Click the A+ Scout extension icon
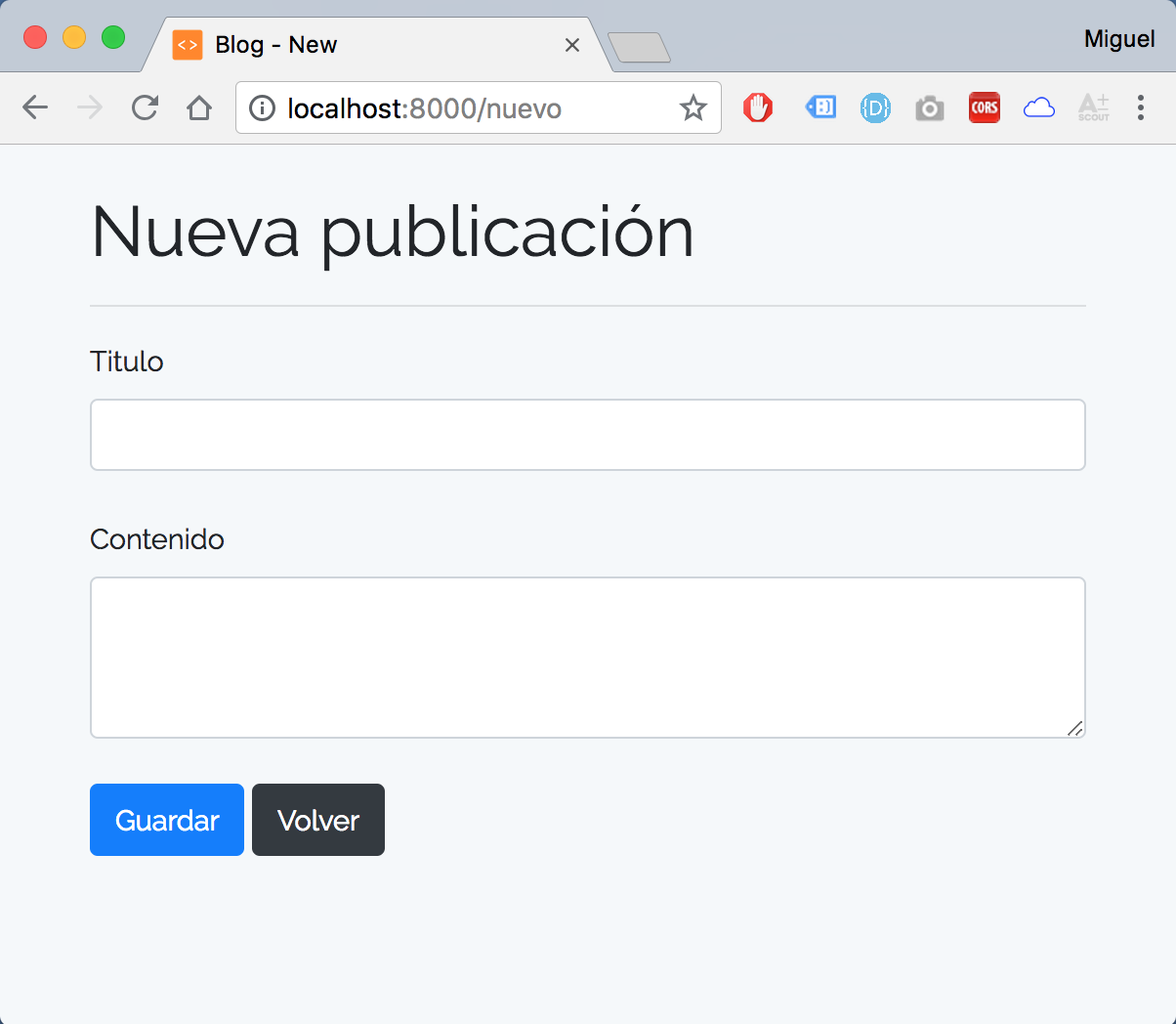 coord(1094,107)
